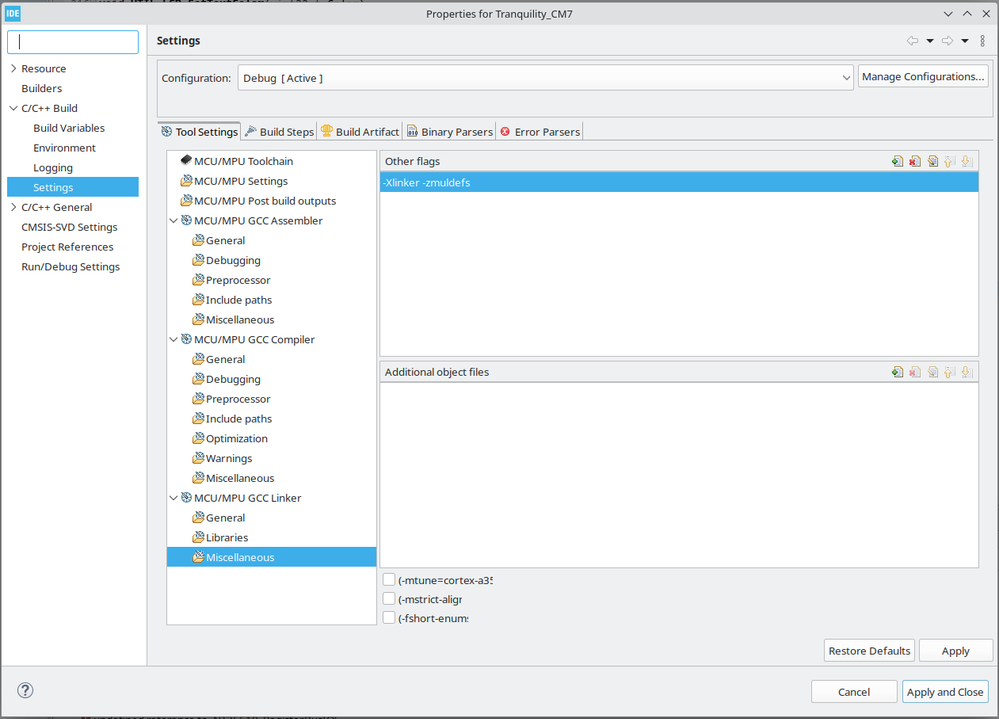Collapse the C/C++ Build node

point(13,108)
